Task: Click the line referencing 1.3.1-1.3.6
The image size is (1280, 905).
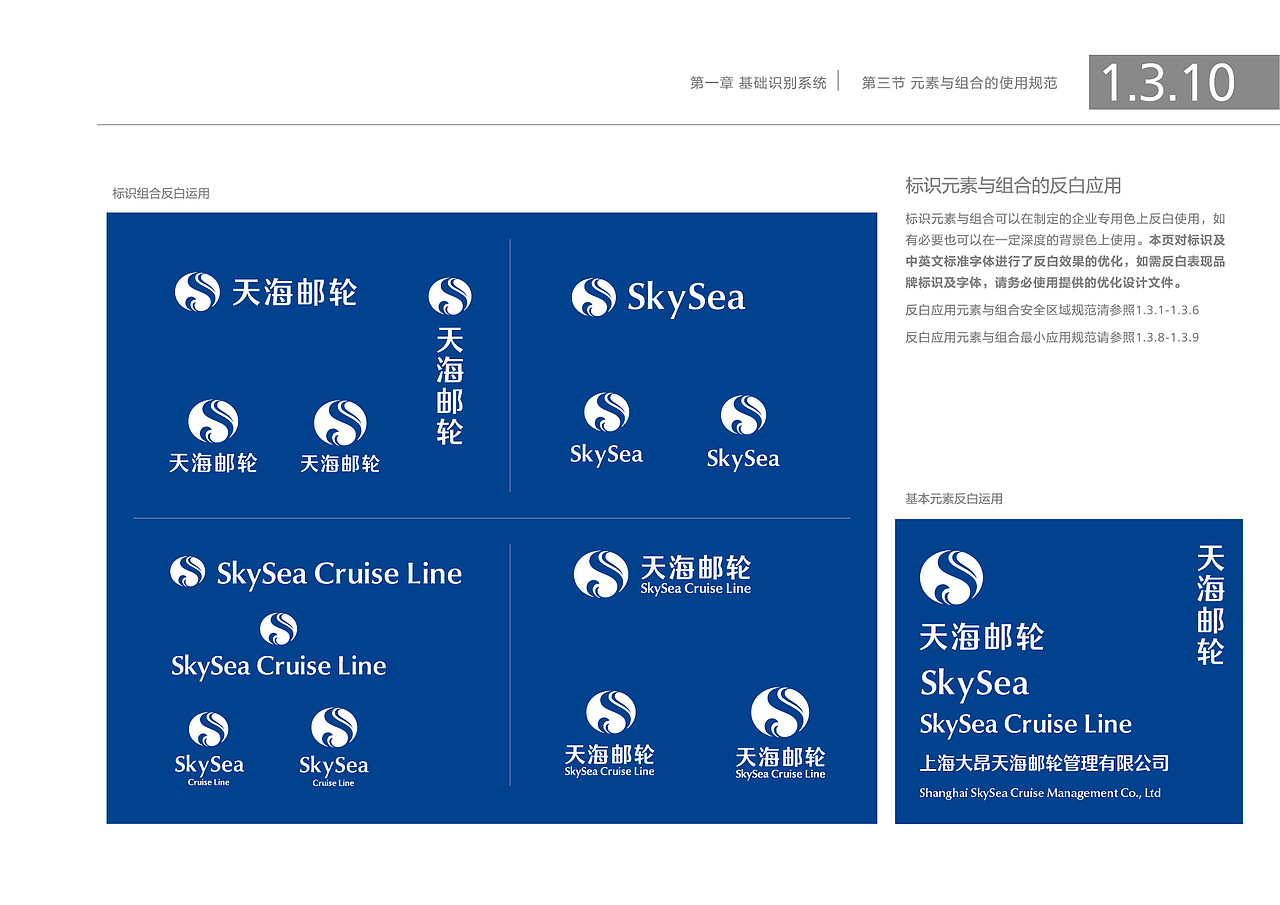Action: (1052, 310)
